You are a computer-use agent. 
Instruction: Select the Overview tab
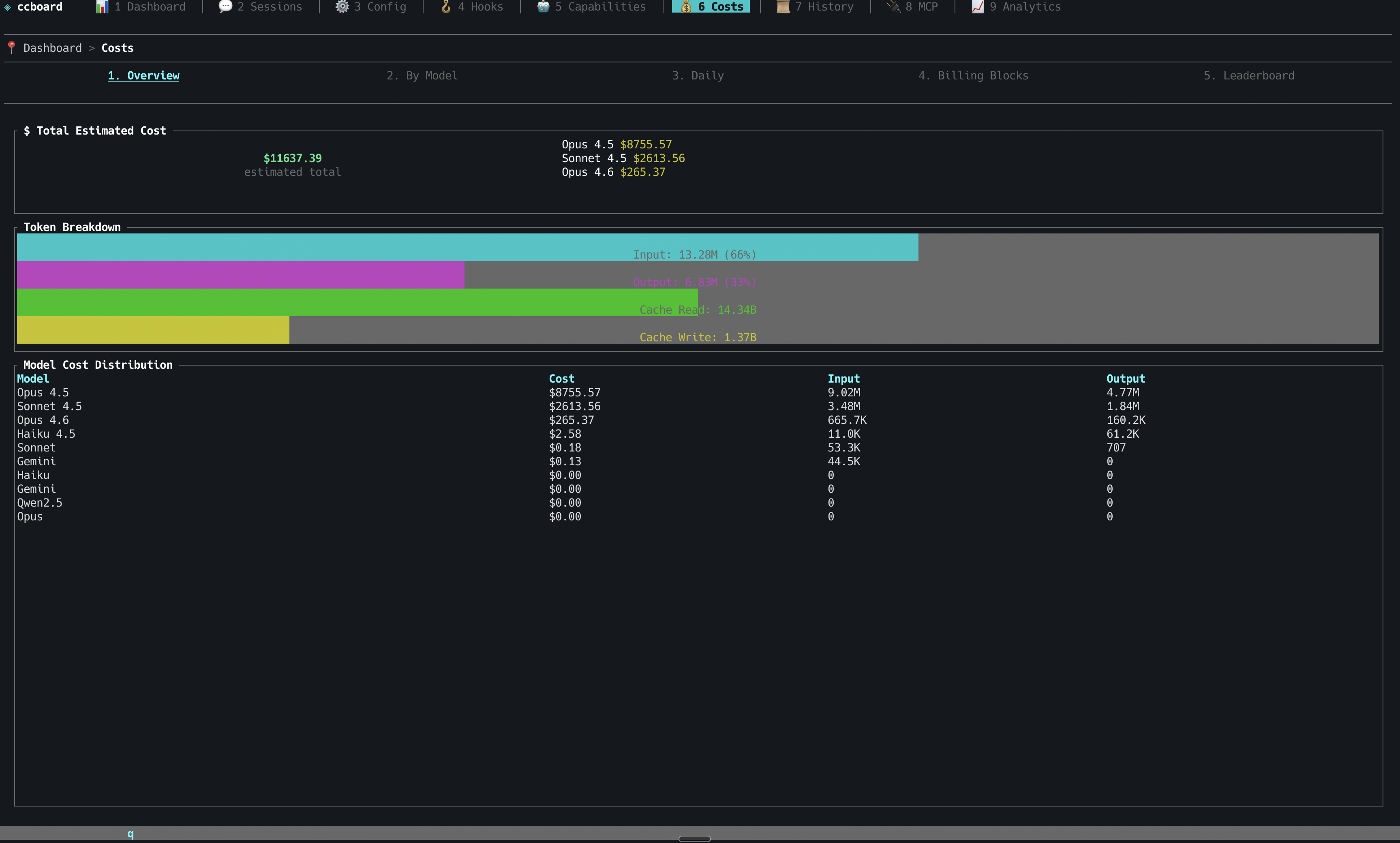pos(143,75)
